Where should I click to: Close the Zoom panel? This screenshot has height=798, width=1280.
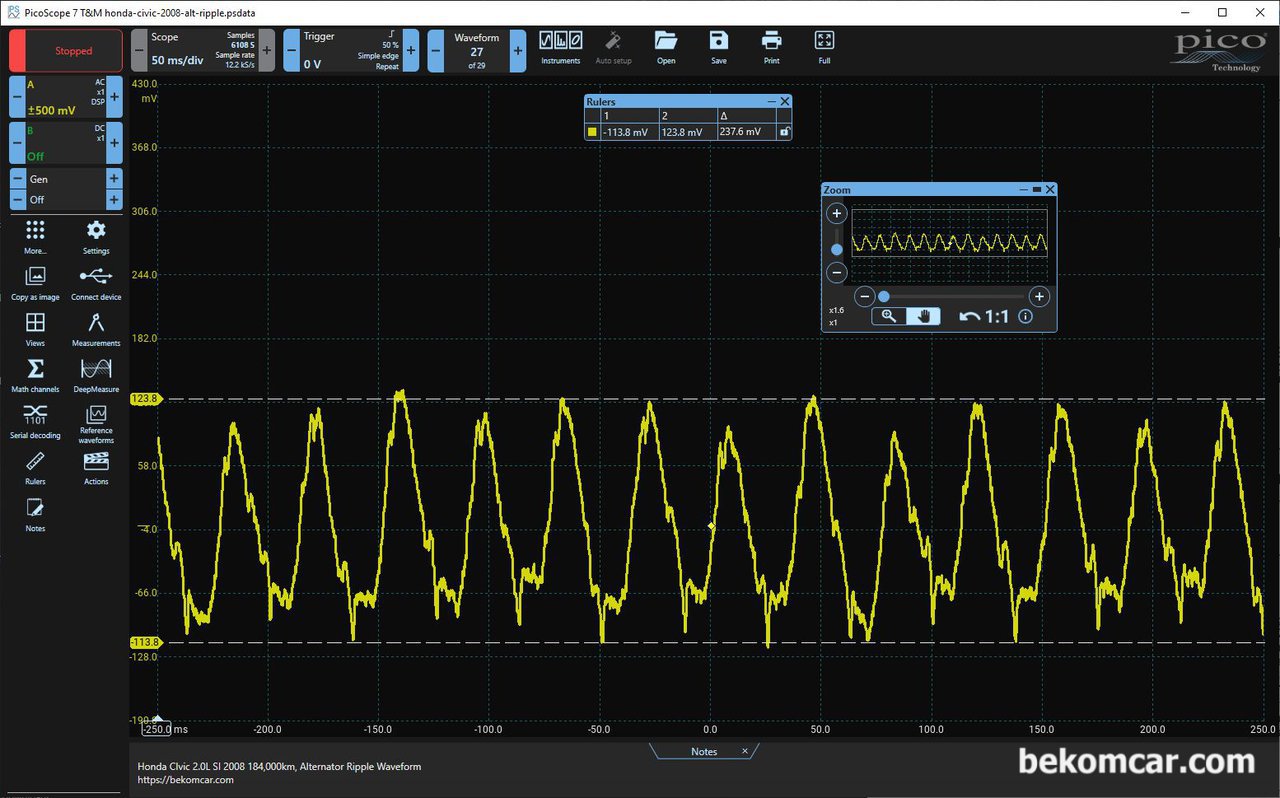click(1050, 189)
